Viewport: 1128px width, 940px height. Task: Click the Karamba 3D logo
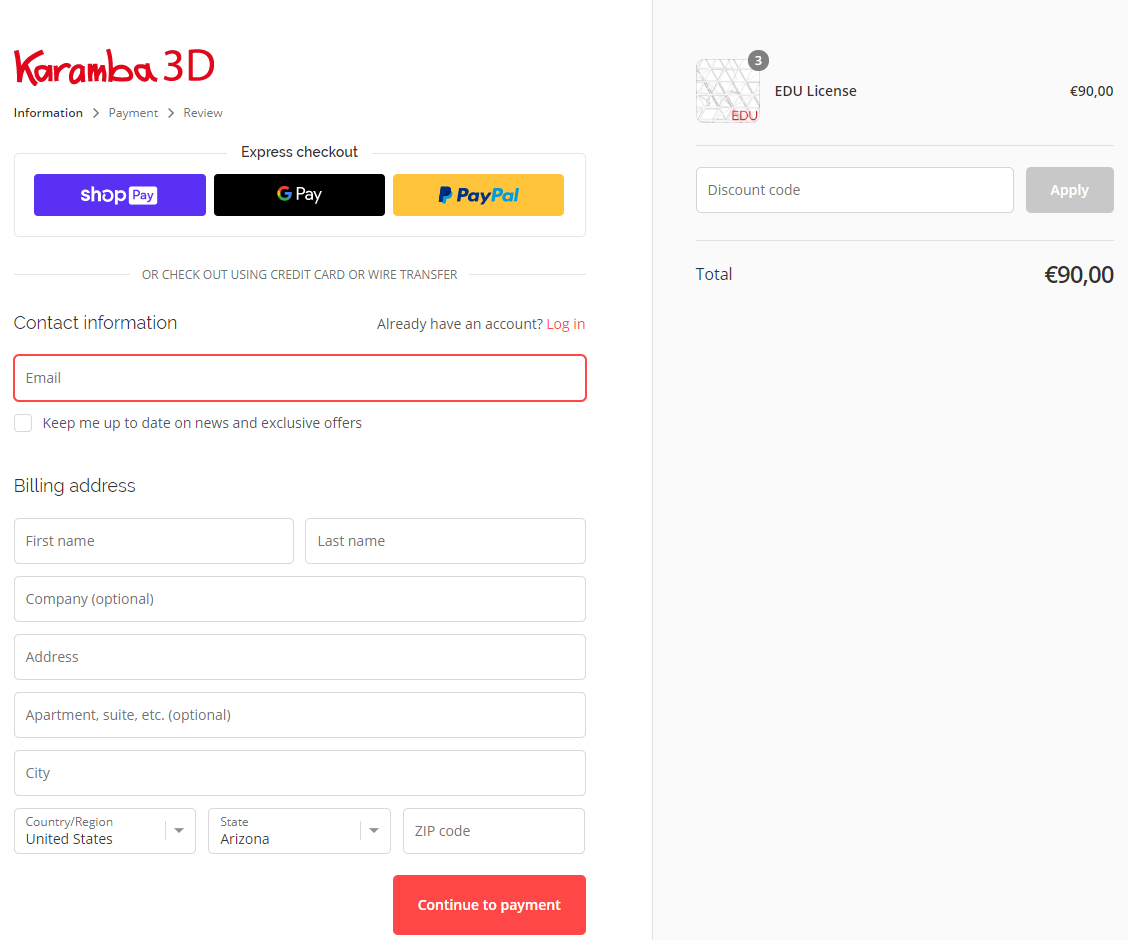pos(114,67)
